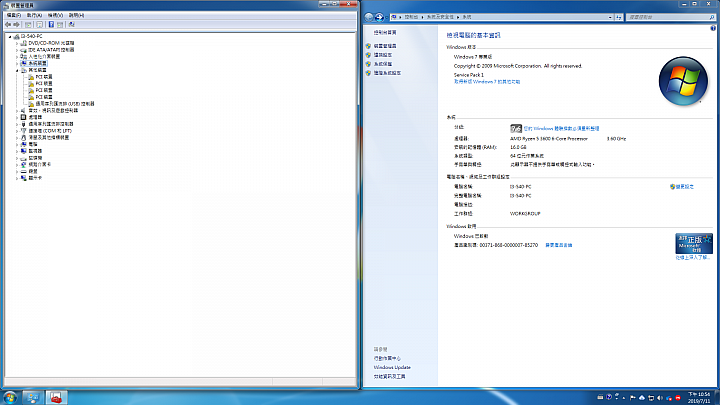
Task: Click Windows Update link at bottom
Action: tap(392, 367)
